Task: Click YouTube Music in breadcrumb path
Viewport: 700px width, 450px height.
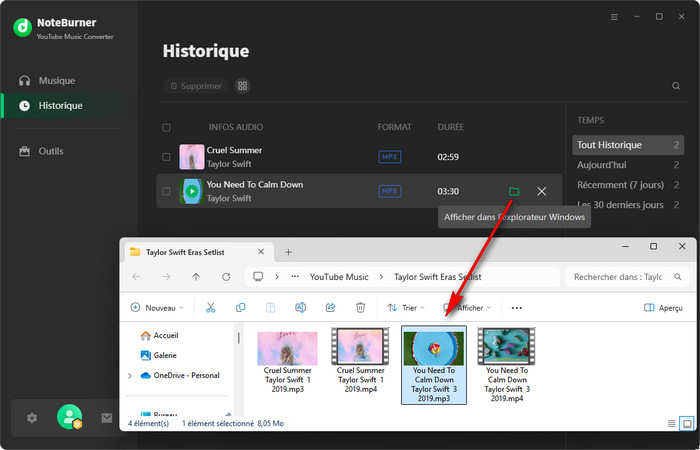Action: point(339,277)
